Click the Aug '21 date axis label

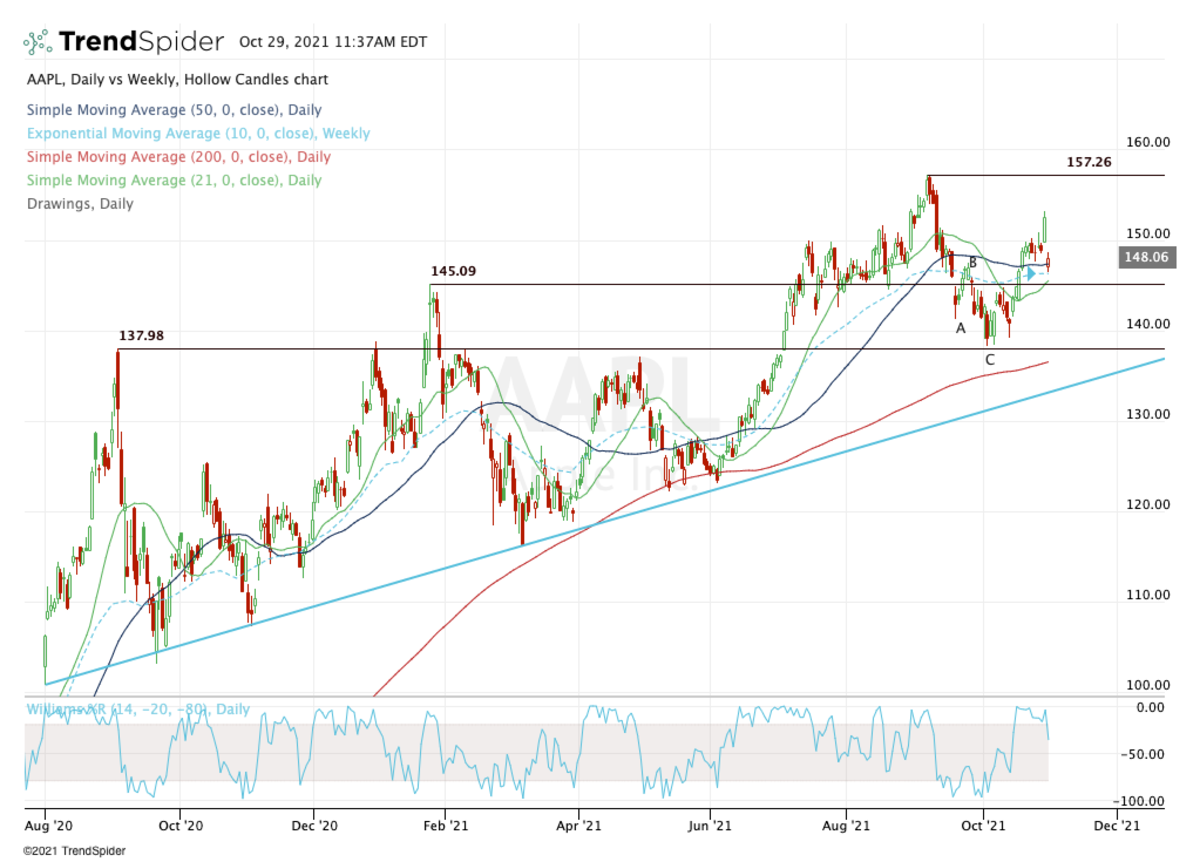click(x=845, y=826)
